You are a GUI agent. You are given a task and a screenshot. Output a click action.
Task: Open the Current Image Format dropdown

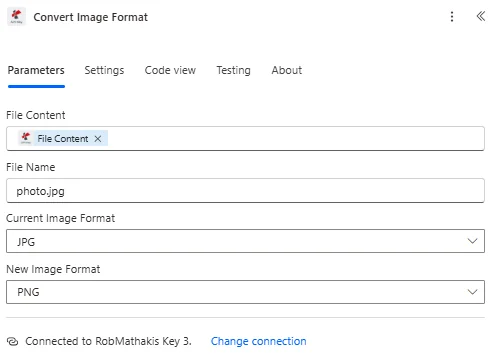(245, 241)
